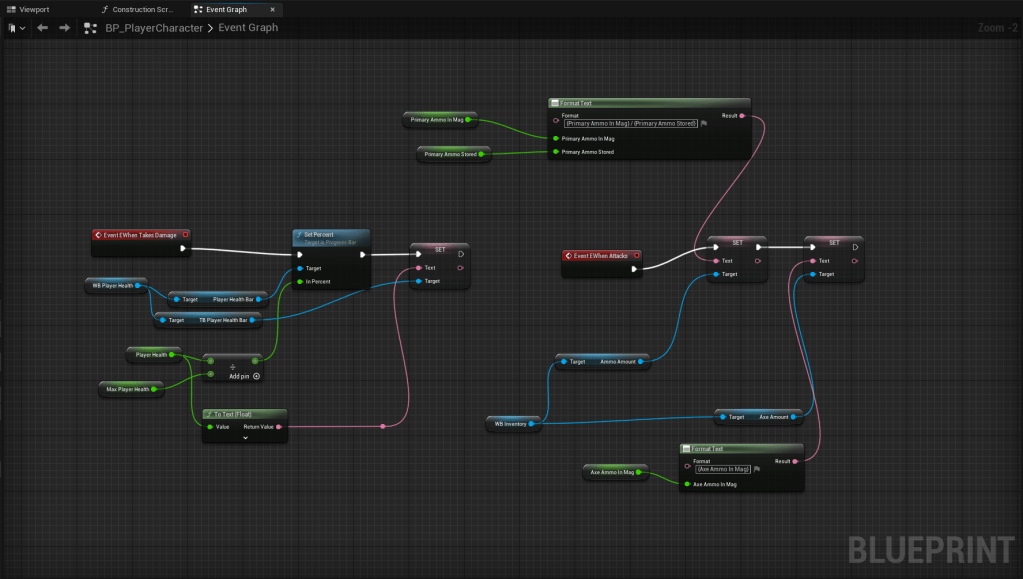Switch to the Viewport tab
This screenshot has width=1023, height=579.
point(28,9)
